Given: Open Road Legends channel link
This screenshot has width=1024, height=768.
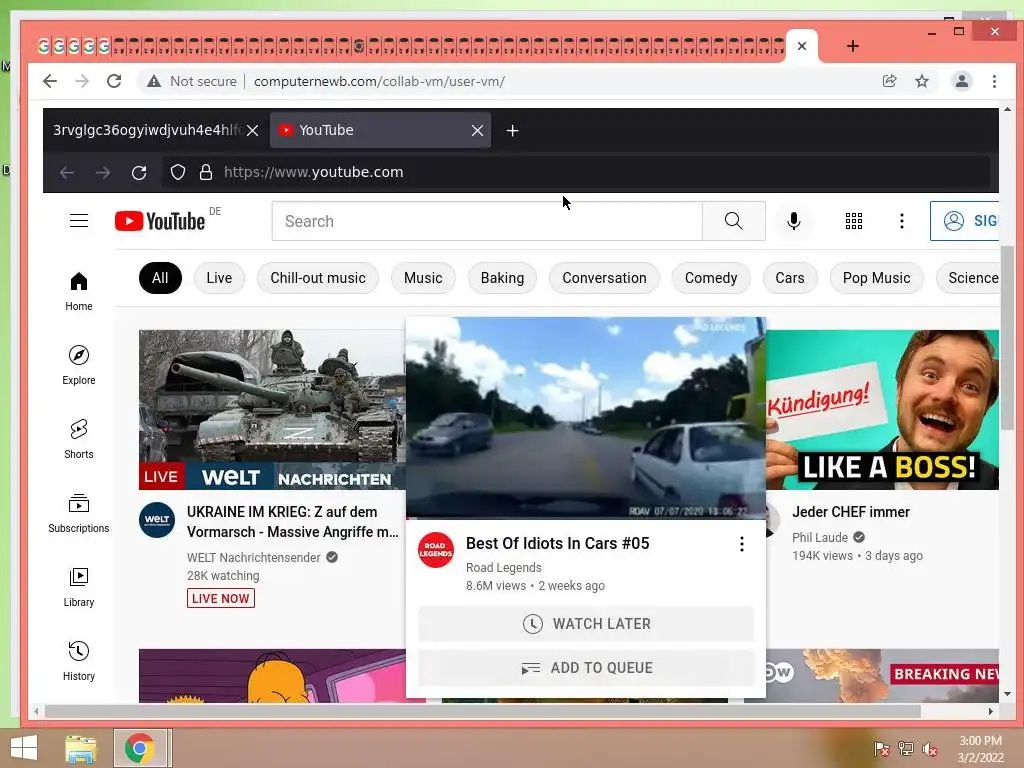Looking at the screenshot, I should 504,568.
